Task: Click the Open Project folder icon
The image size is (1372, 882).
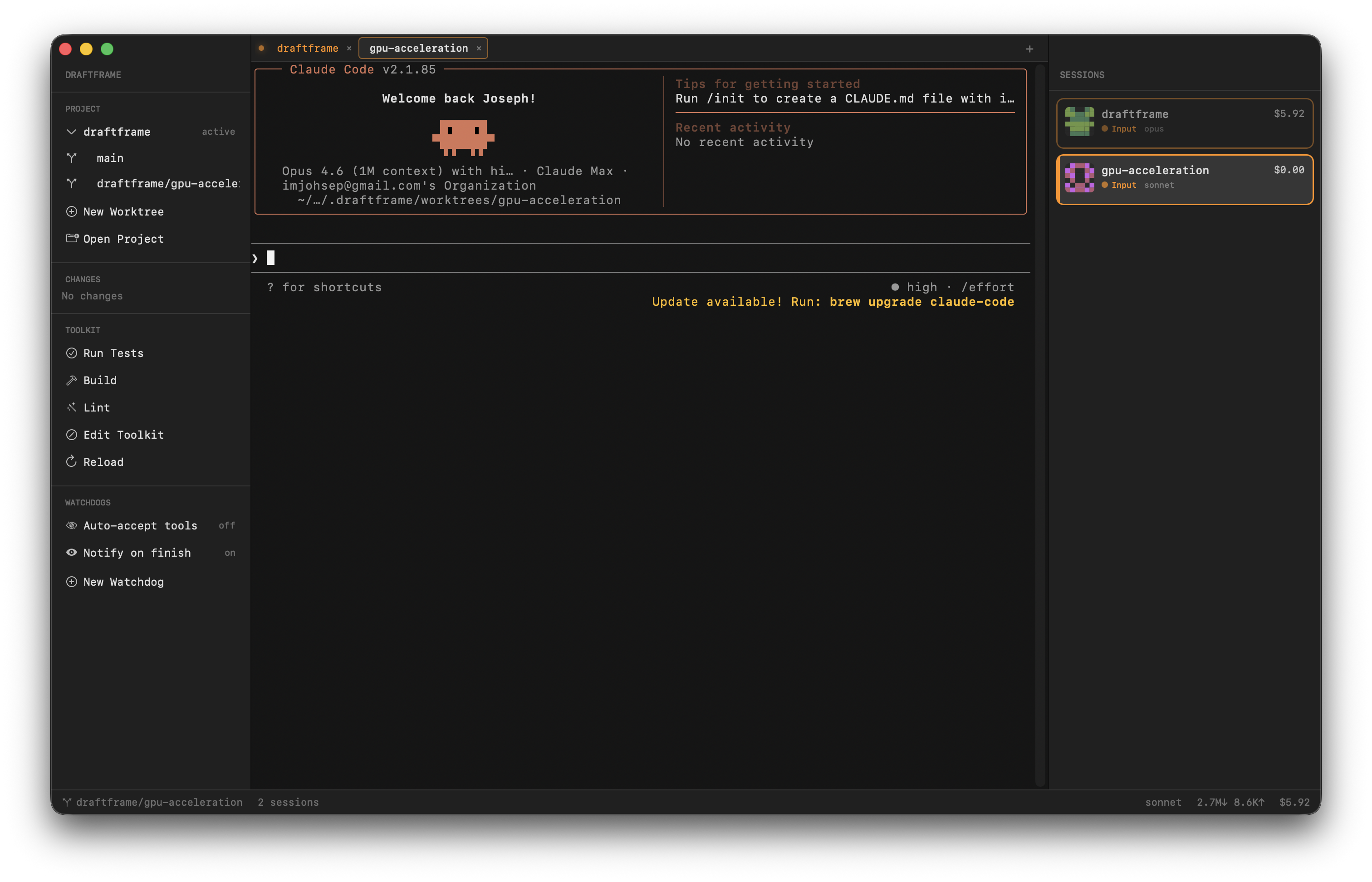Action: tap(72, 238)
